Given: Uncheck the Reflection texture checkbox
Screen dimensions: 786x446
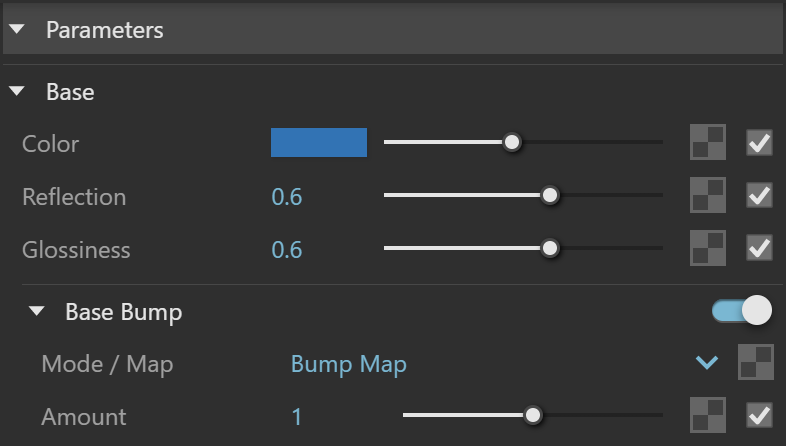Looking at the screenshot, I should 759,195.
